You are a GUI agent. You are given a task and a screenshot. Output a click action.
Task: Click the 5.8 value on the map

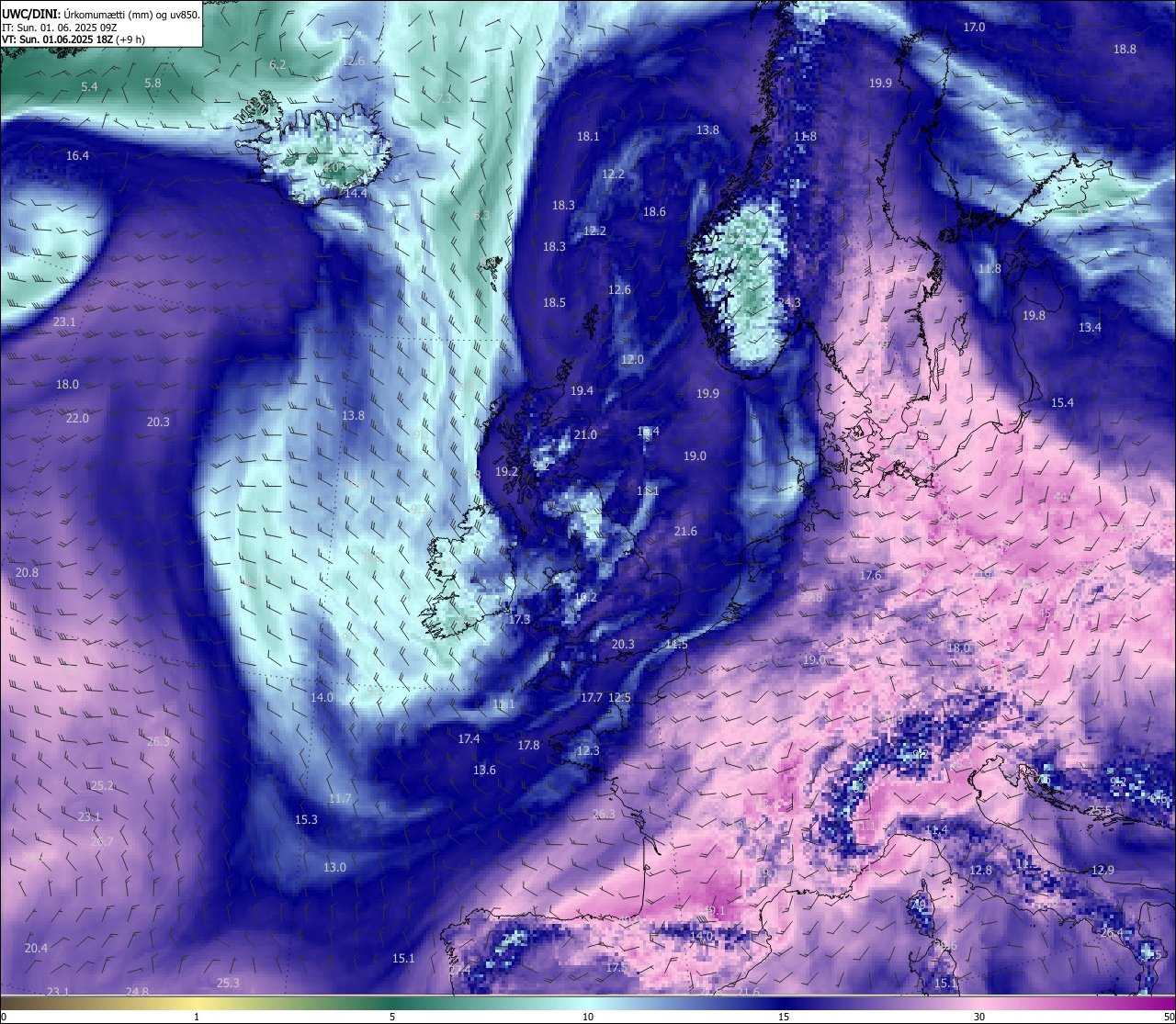(153, 84)
